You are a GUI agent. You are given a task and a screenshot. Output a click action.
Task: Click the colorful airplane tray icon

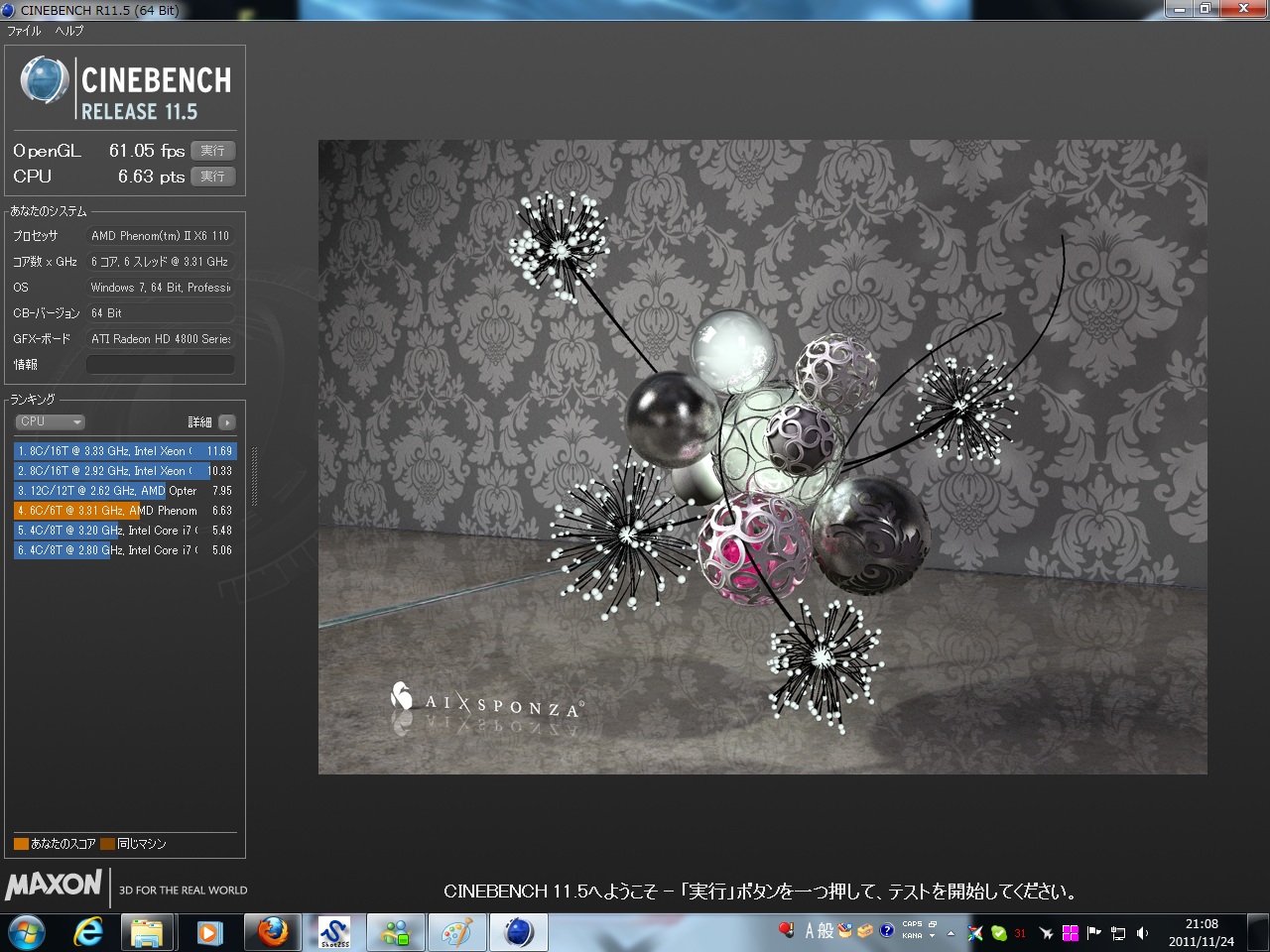click(976, 933)
